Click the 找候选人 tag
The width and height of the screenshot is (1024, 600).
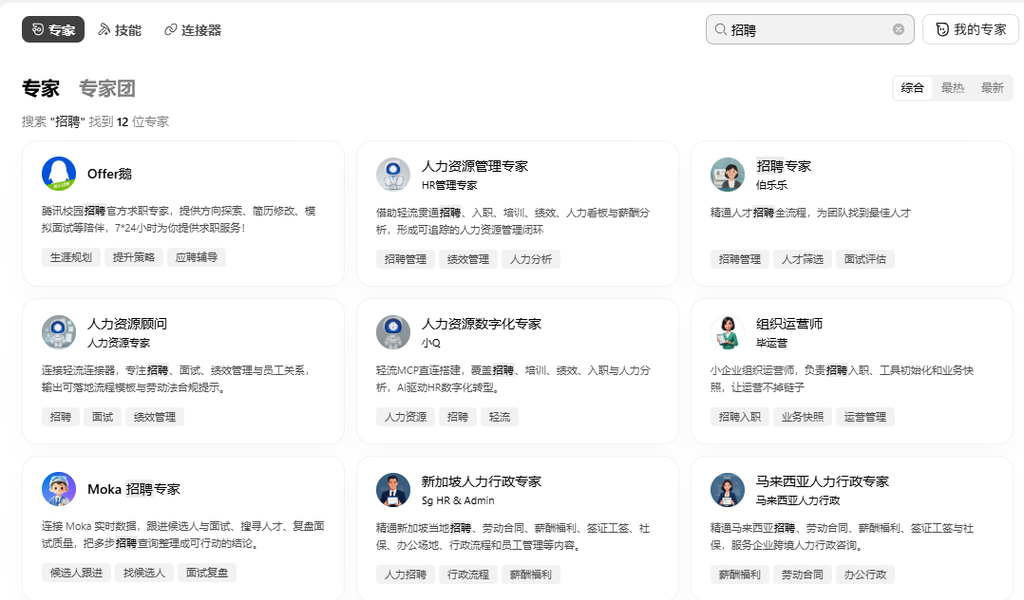[x=144, y=573]
